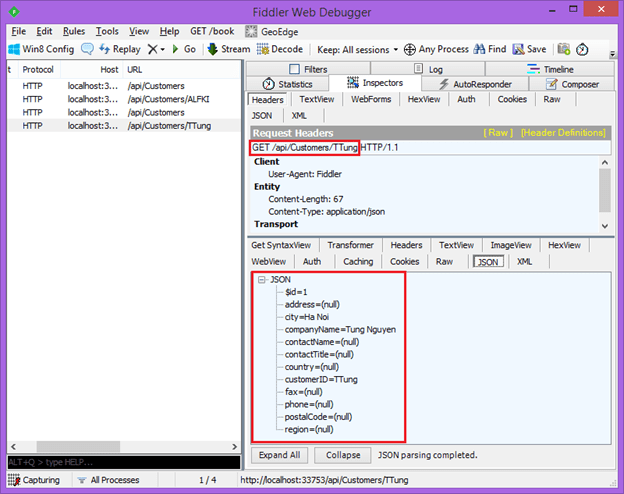The height and width of the screenshot is (494, 624).
Task: Click the Any Process target icon
Action: pos(410,49)
